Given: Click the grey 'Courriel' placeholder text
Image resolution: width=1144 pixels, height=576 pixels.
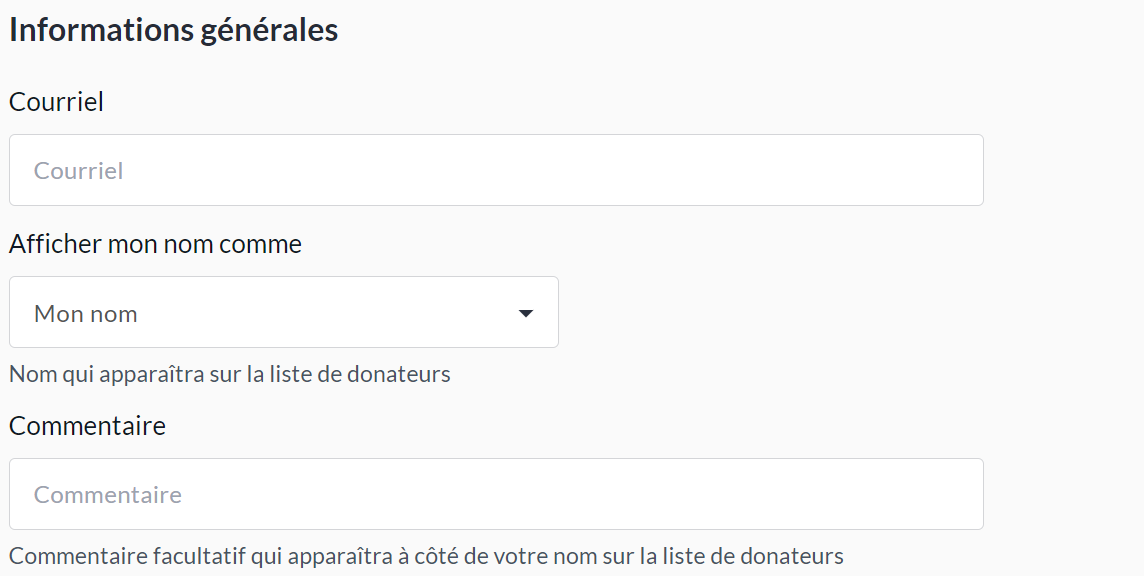Looking at the screenshot, I should pos(79,171).
